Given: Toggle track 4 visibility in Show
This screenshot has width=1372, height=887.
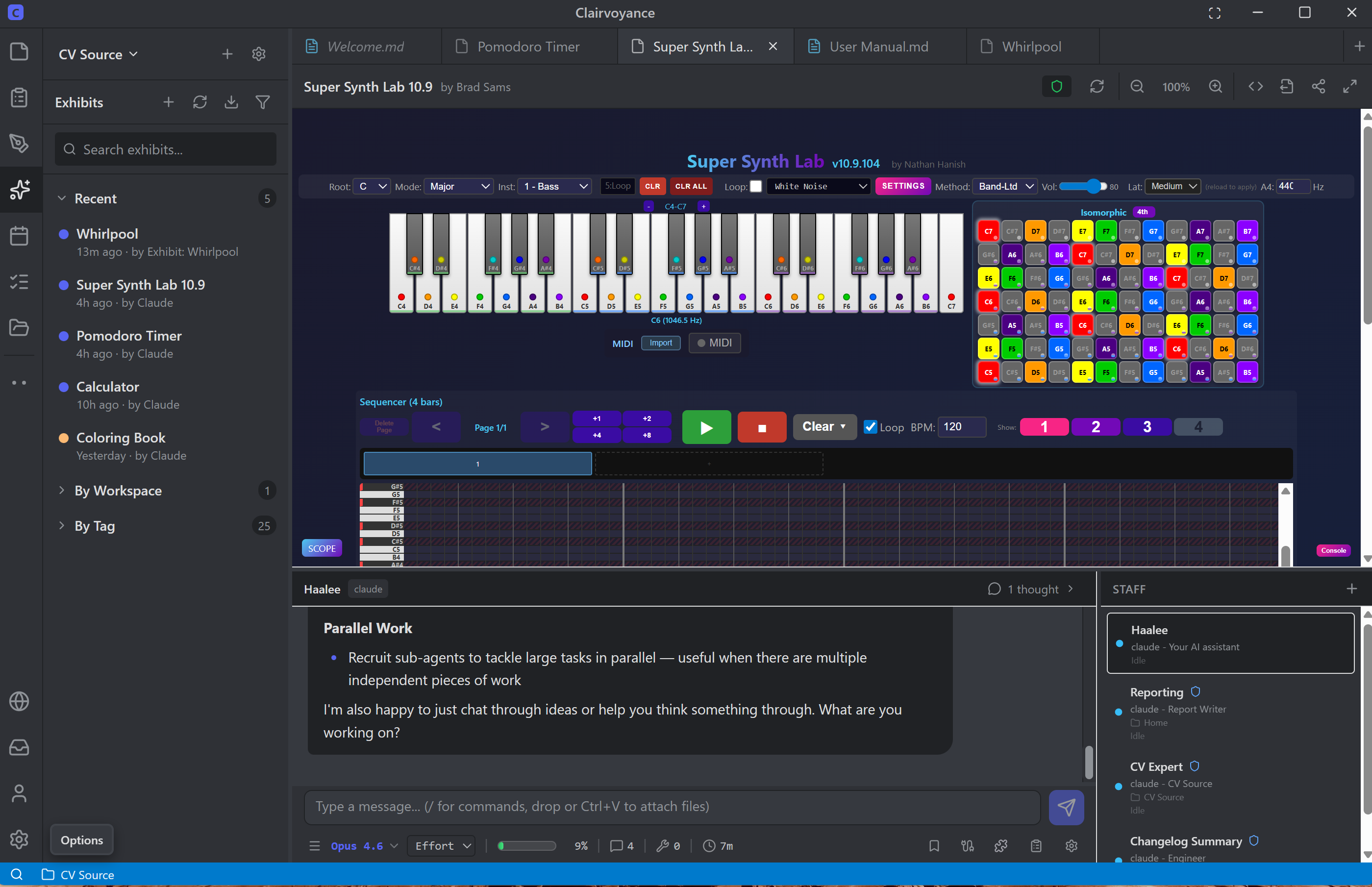Looking at the screenshot, I should pos(1198,427).
